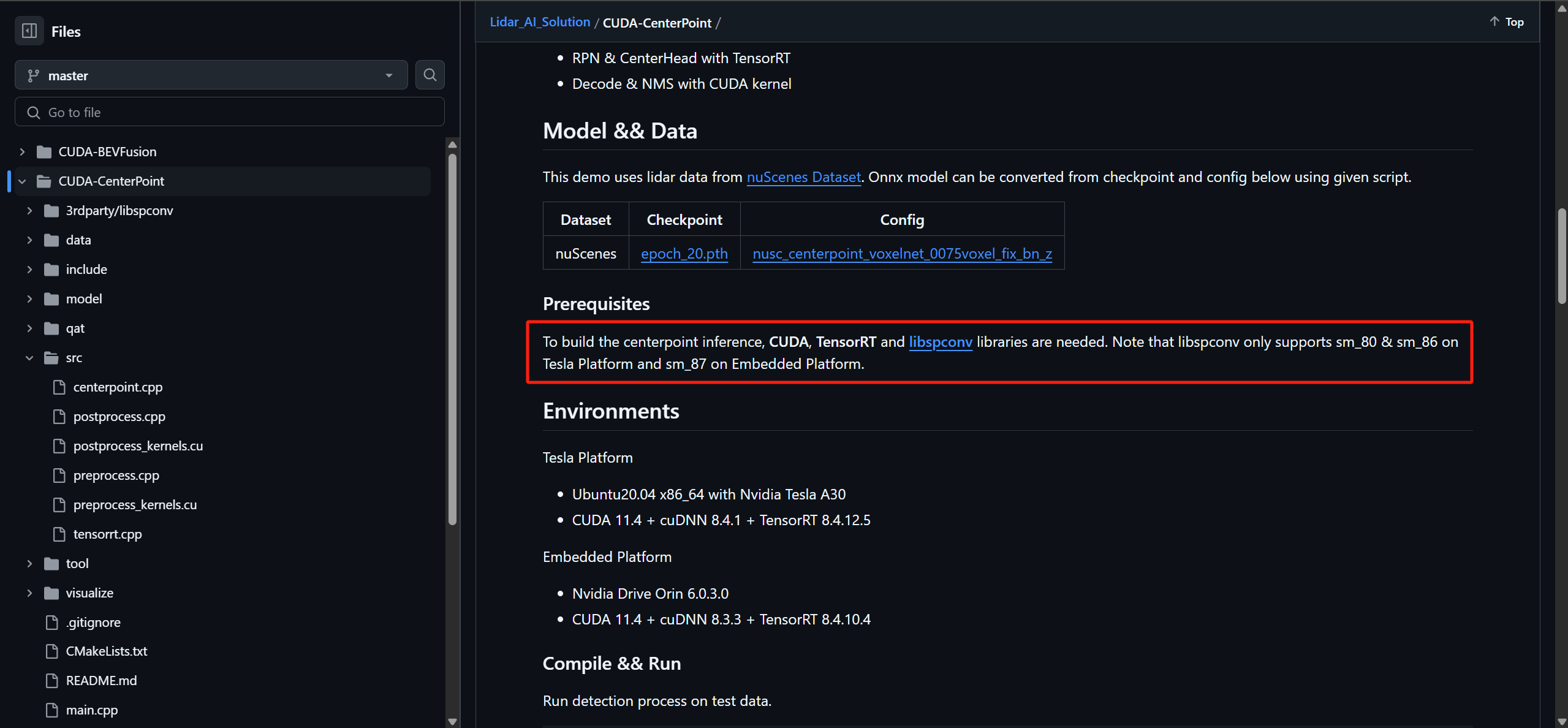Open the master branch dropdown

pyautogui.click(x=211, y=75)
